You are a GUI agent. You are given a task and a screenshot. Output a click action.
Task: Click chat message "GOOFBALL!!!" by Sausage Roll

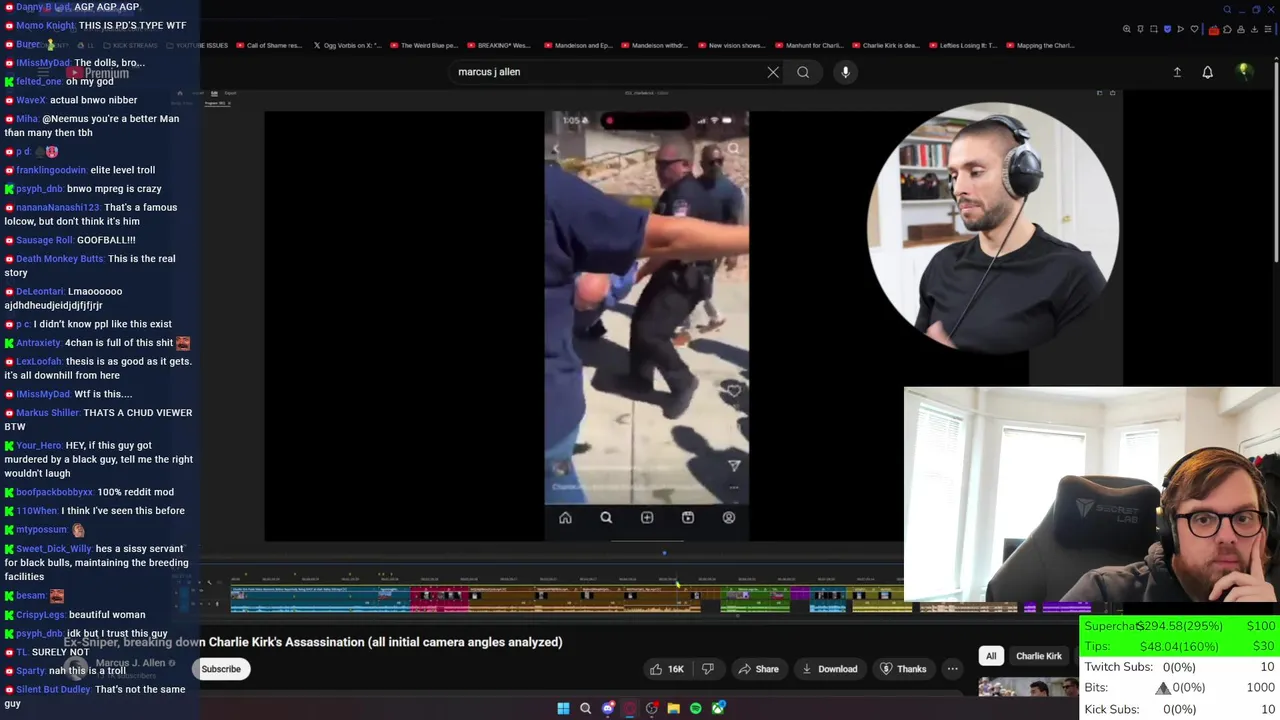[x=106, y=241]
